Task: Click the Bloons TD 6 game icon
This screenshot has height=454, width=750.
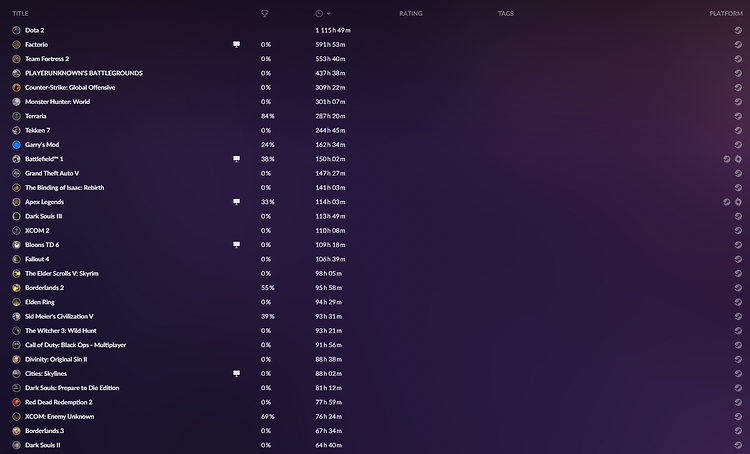Action: click(16, 244)
